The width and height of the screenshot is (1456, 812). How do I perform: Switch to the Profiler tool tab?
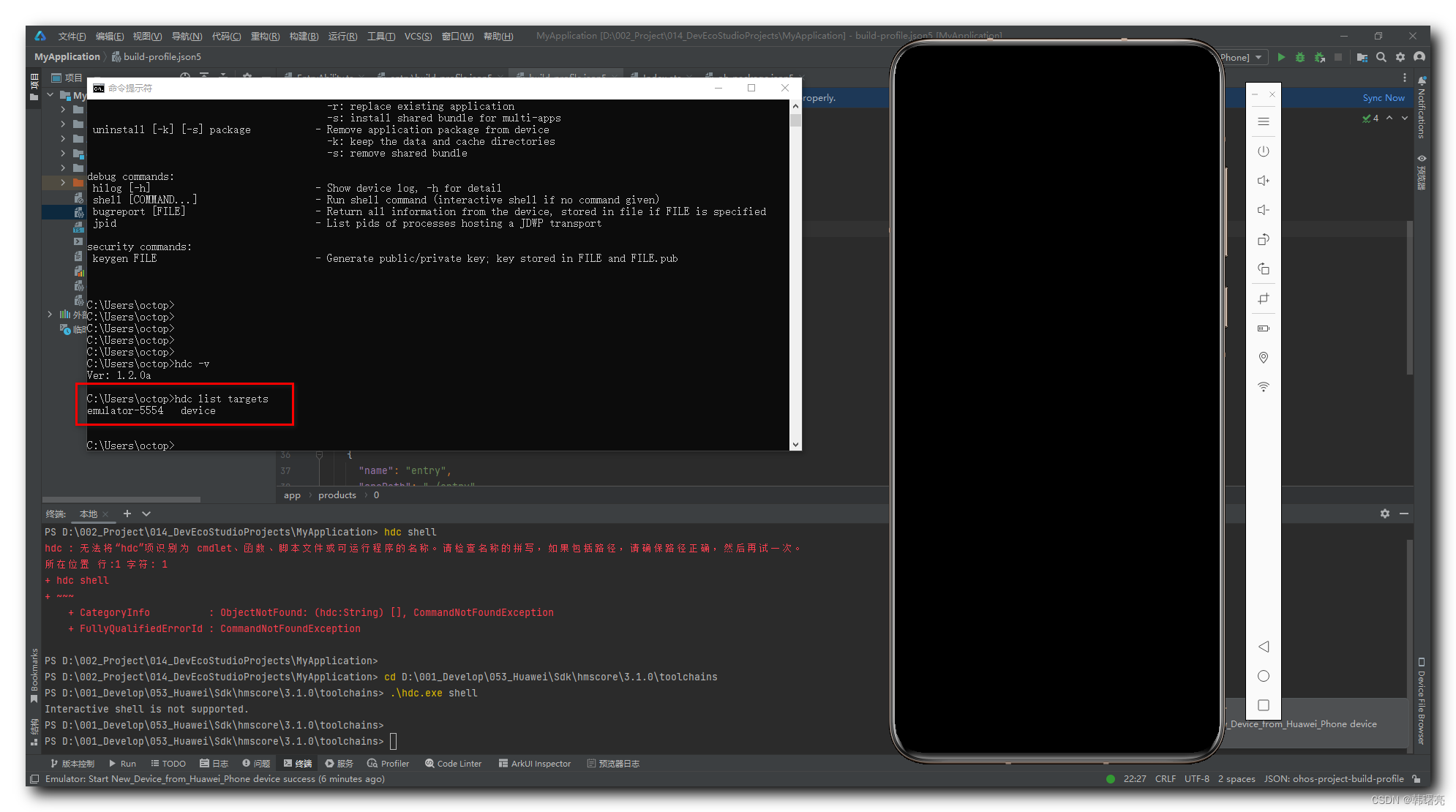click(x=389, y=763)
